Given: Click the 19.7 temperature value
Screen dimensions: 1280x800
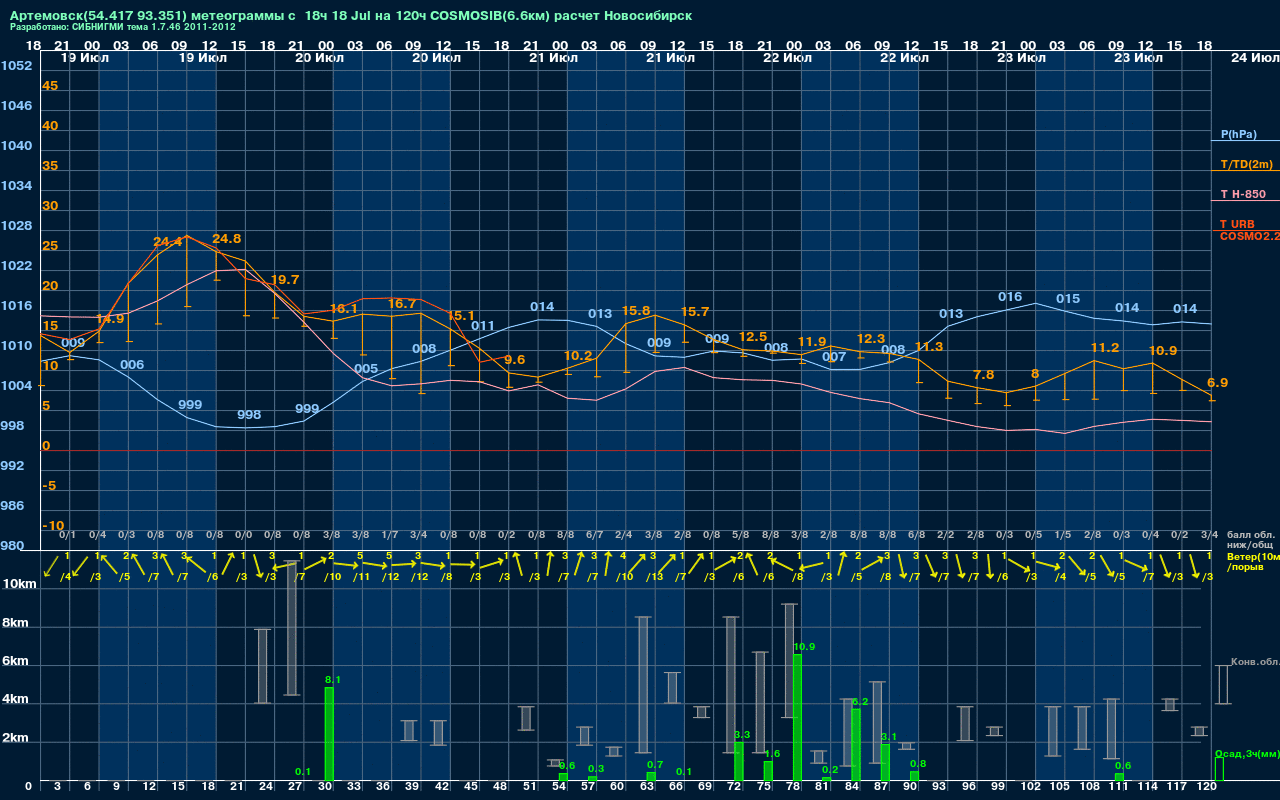Looking at the screenshot, I should [x=285, y=280].
